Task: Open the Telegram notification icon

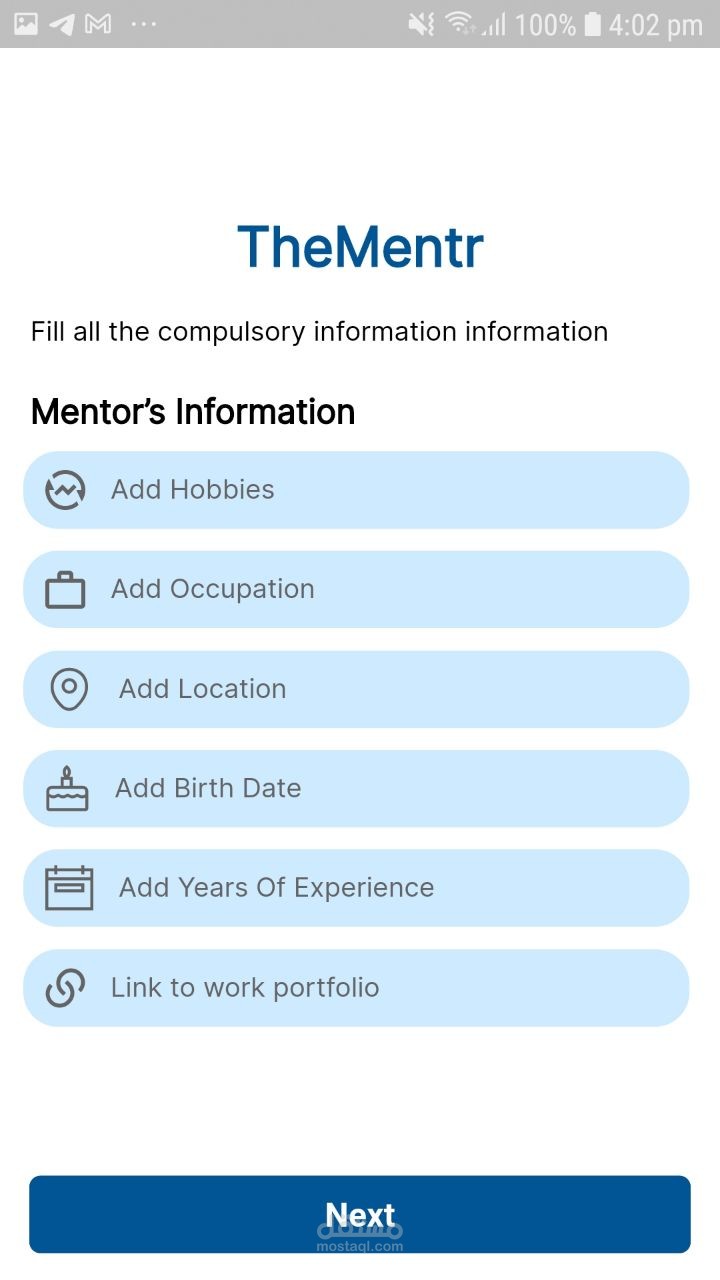Action: tap(62, 24)
